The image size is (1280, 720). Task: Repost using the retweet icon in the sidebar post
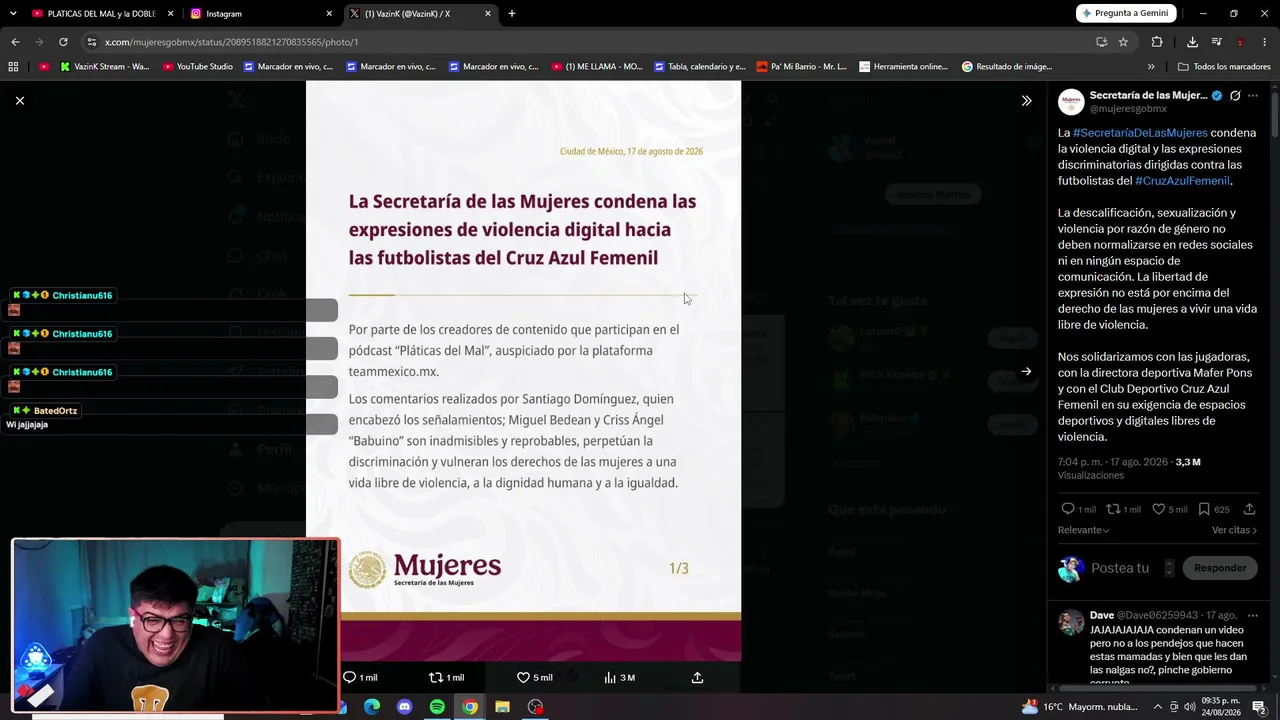coord(1112,509)
